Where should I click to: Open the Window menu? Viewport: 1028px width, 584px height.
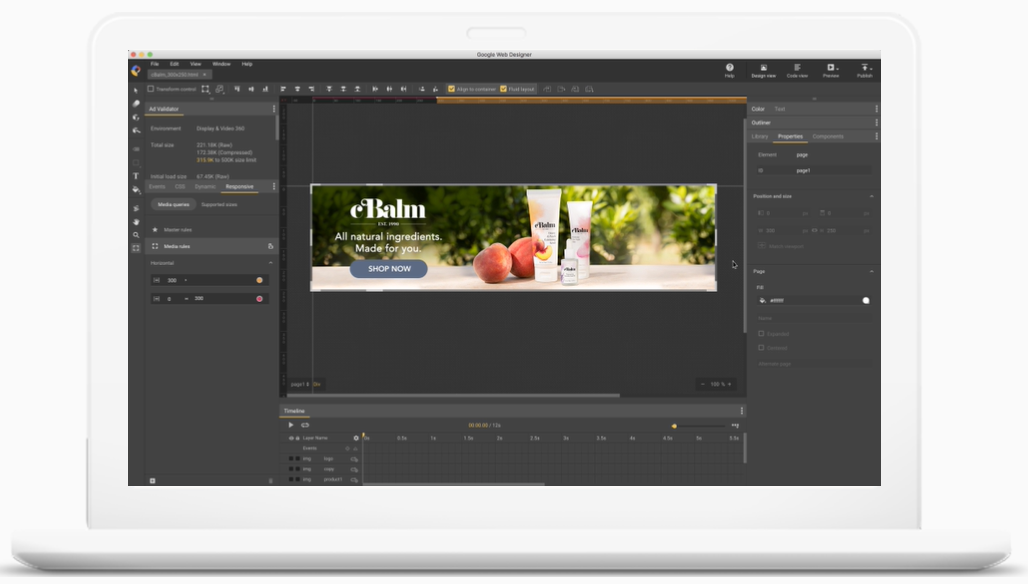click(x=222, y=64)
